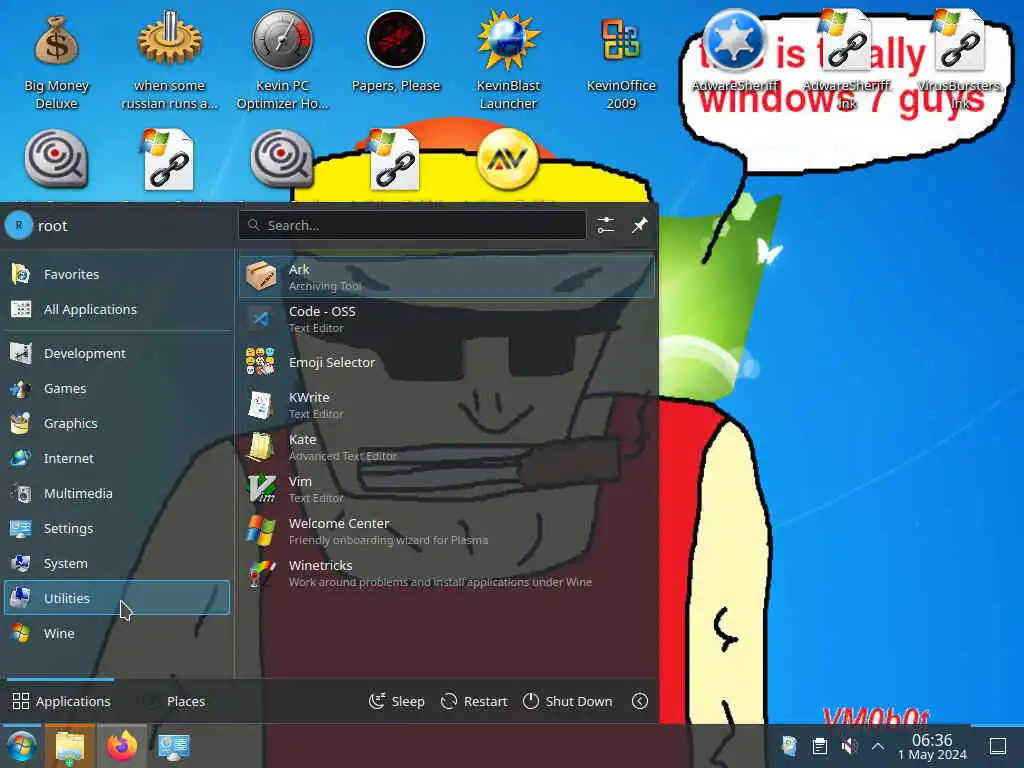This screenshot has height=768, width=1024.
Task: Select Games category
Action: tap(118, 389)
